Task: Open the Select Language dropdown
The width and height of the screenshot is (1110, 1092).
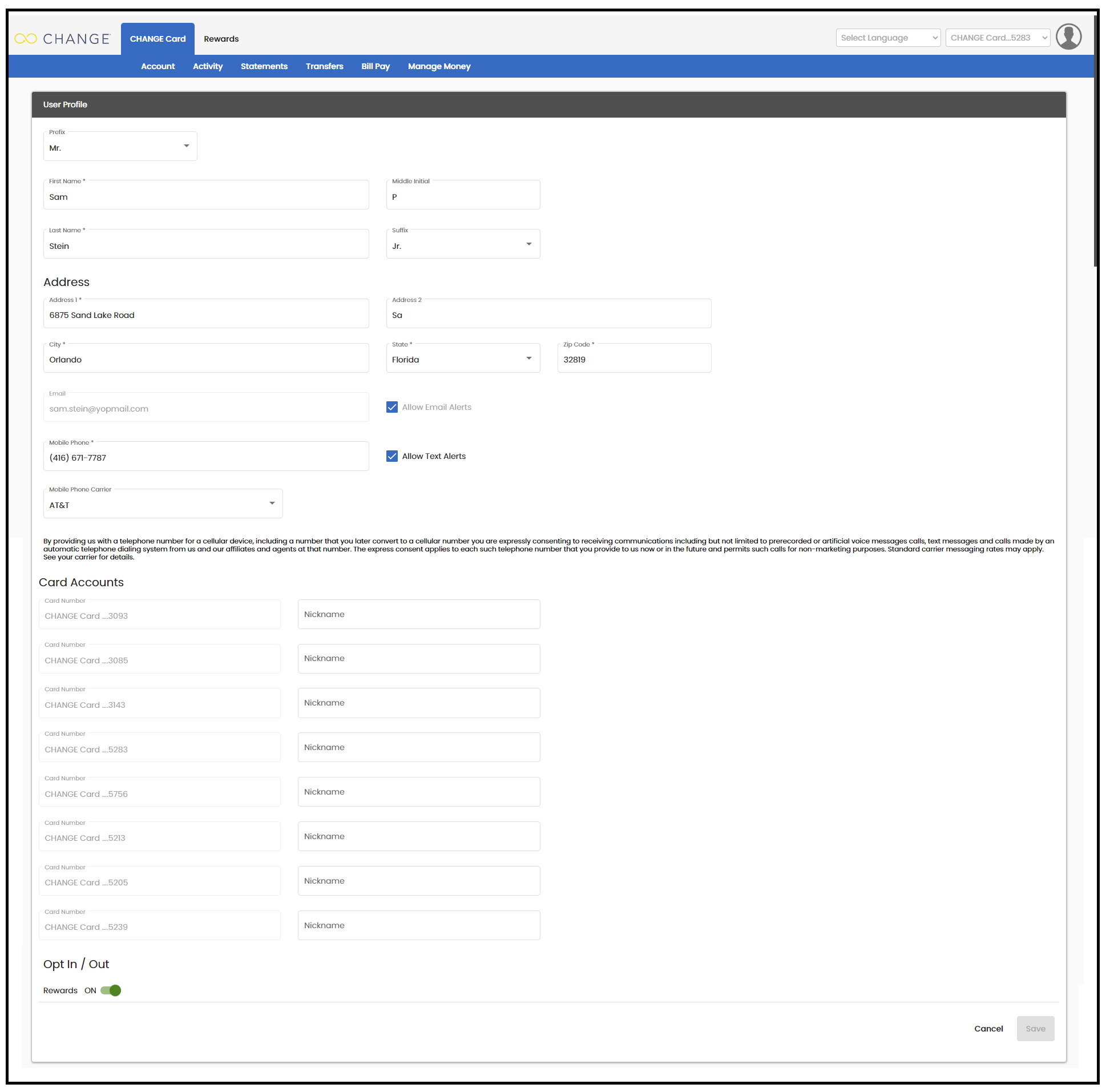Action: coord(887,38)
